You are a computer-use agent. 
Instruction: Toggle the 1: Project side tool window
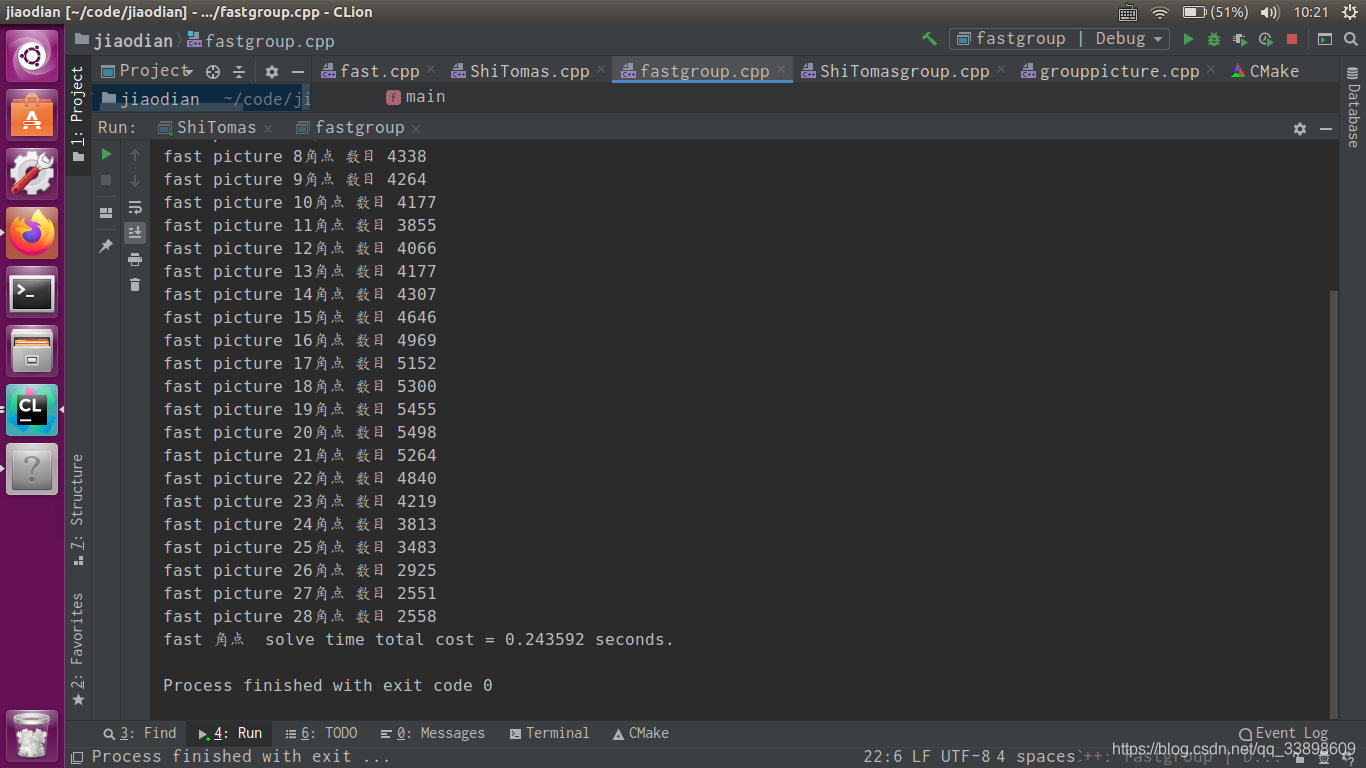(x=78, y=116)
